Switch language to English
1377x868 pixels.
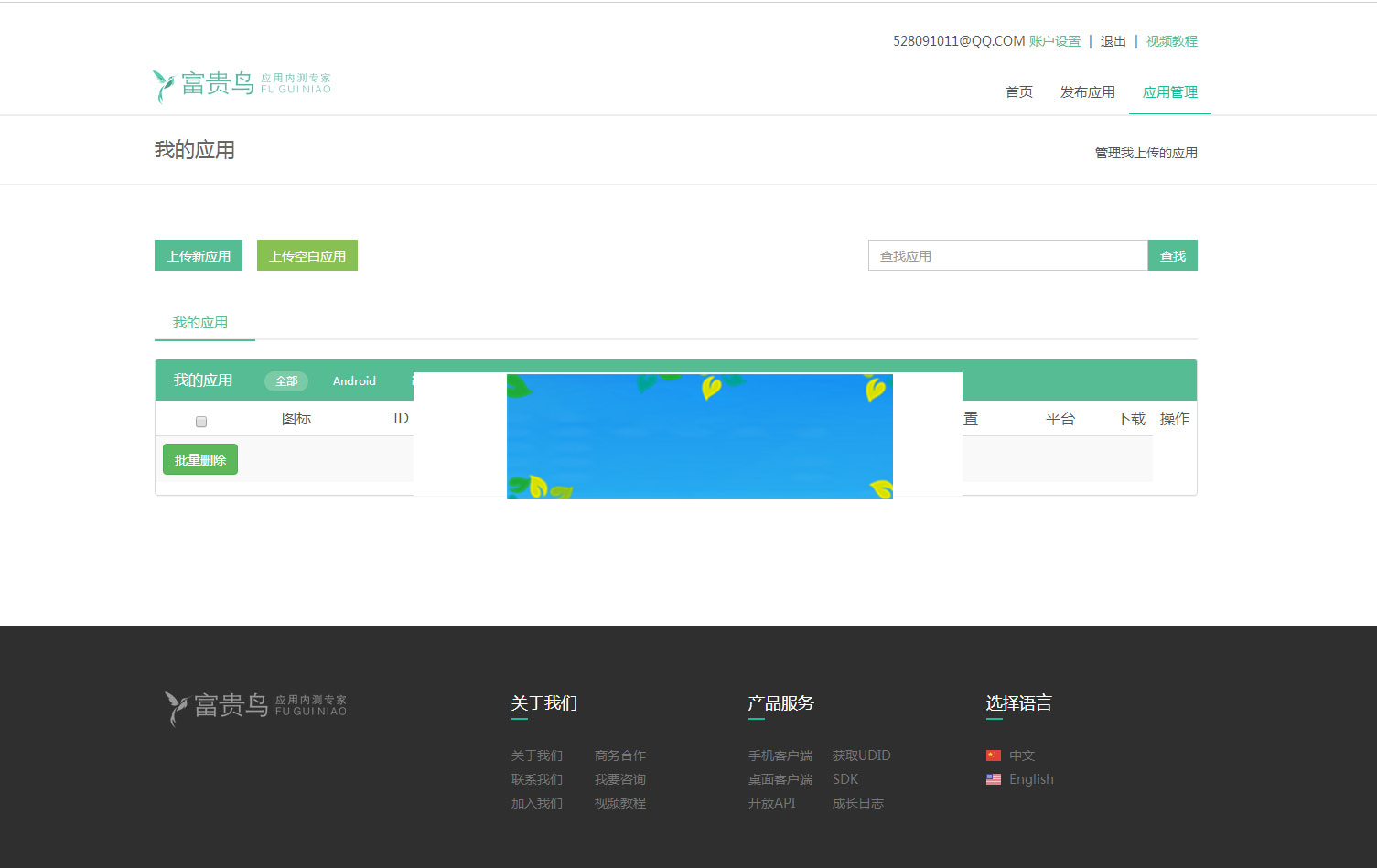(1031, 778)
